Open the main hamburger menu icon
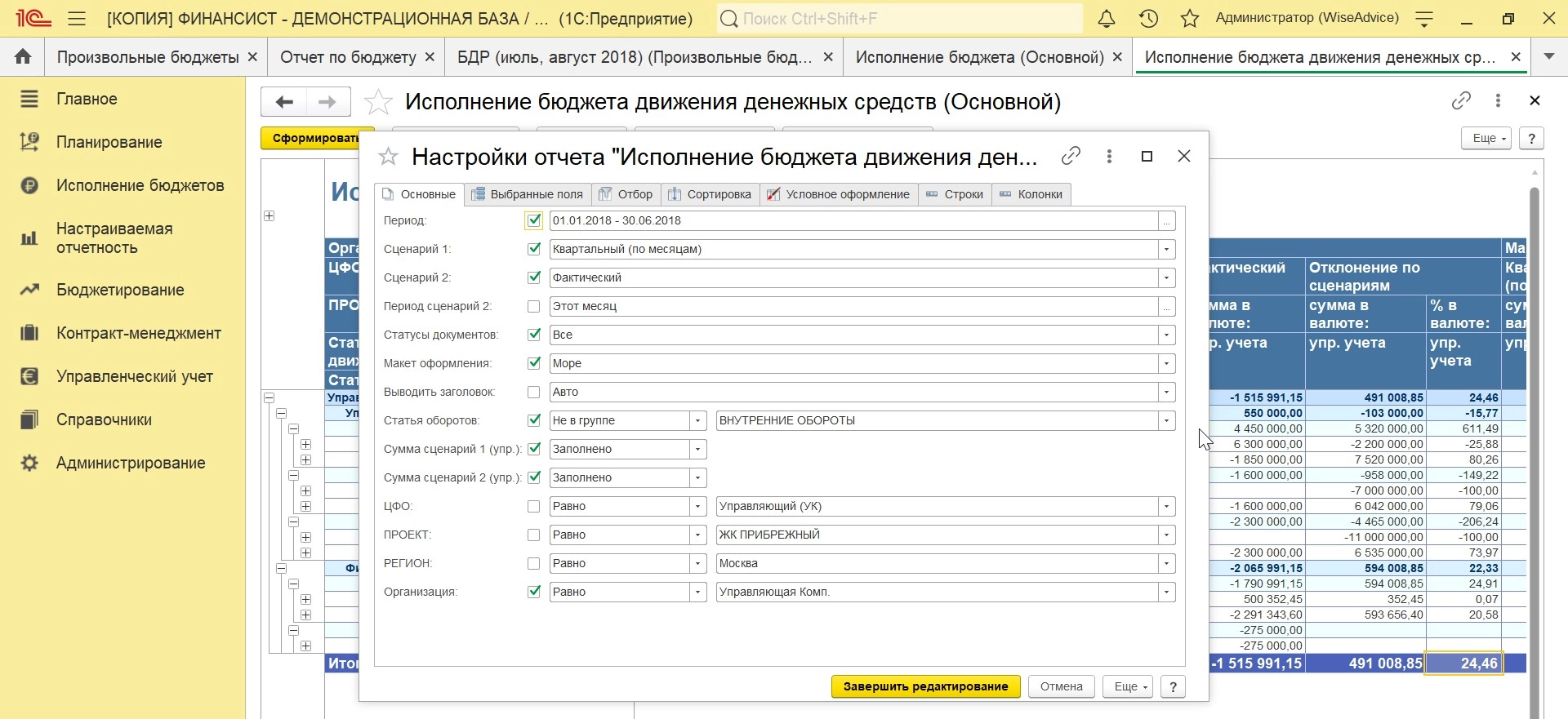Image resolution: width=1568 pixels, height=719 pixels. coord(77,19)
